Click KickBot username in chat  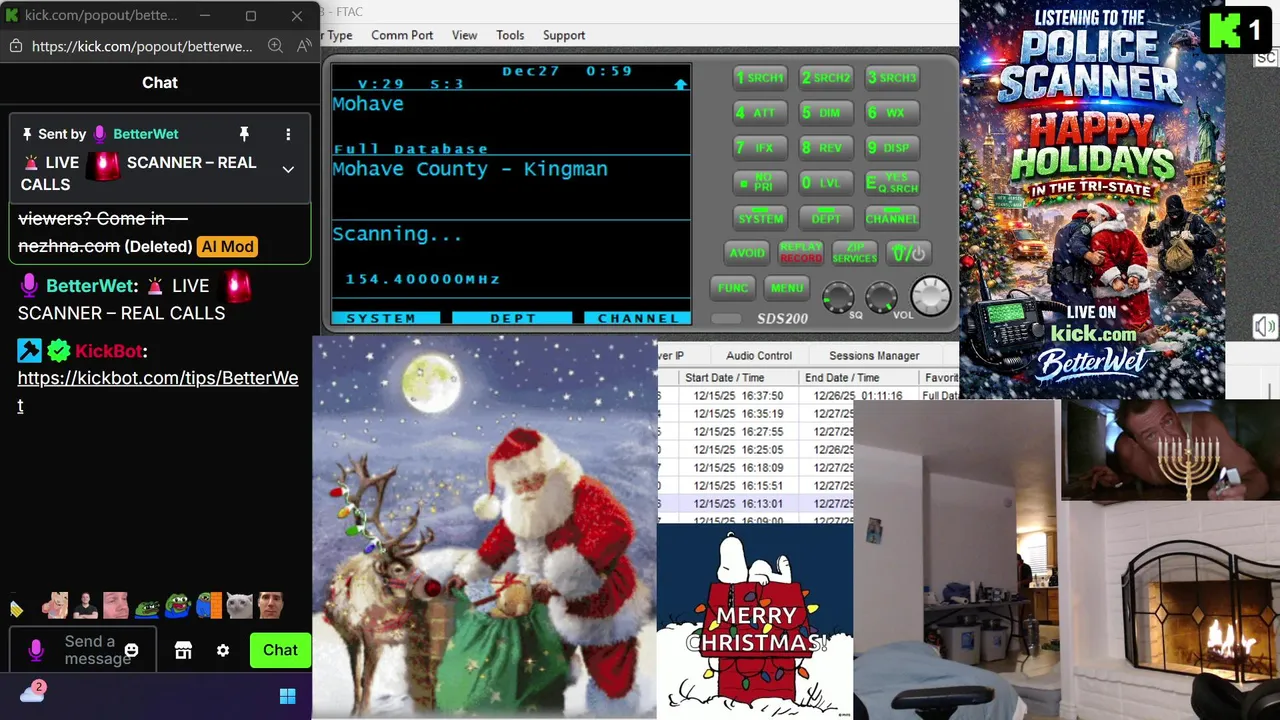(108, 351)
